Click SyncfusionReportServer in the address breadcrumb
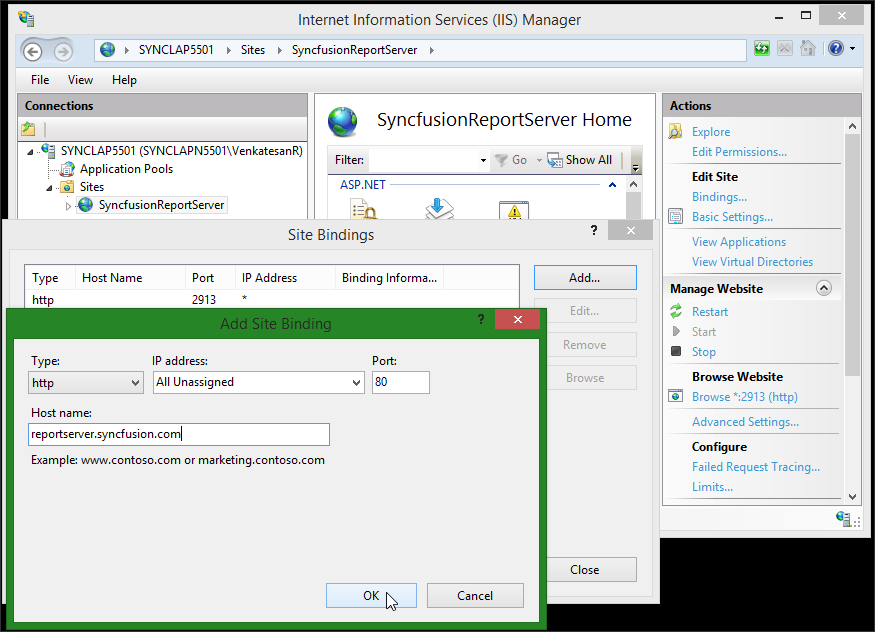The height and width of the screenshot is (632, 875). click(354, 50)
